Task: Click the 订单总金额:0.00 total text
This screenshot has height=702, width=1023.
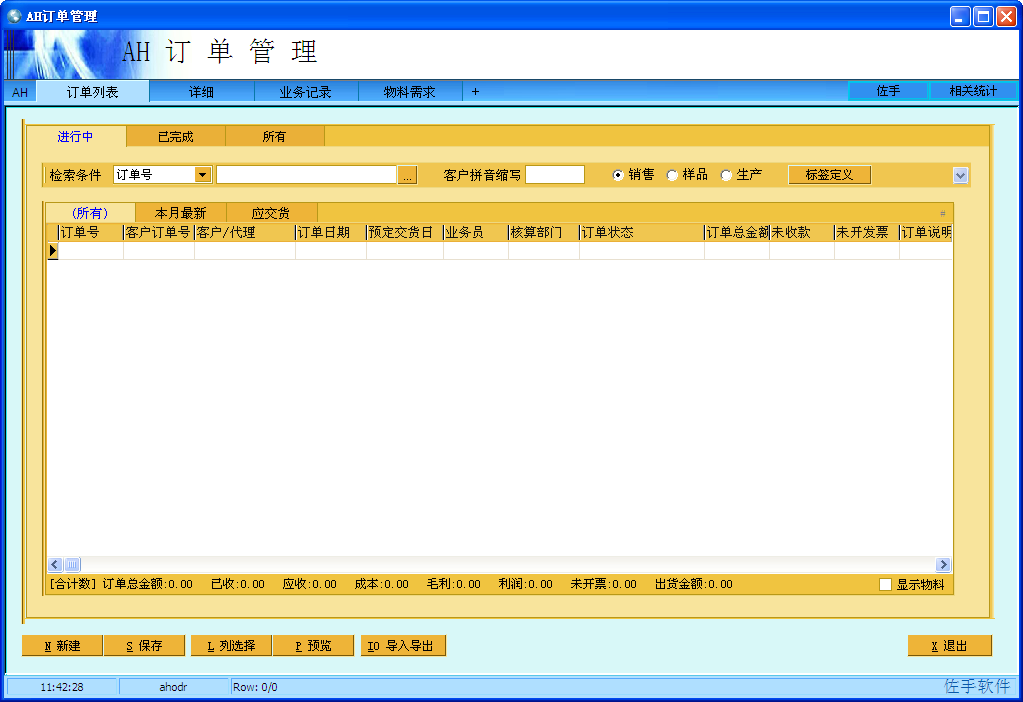Action: tap(147, 585)
